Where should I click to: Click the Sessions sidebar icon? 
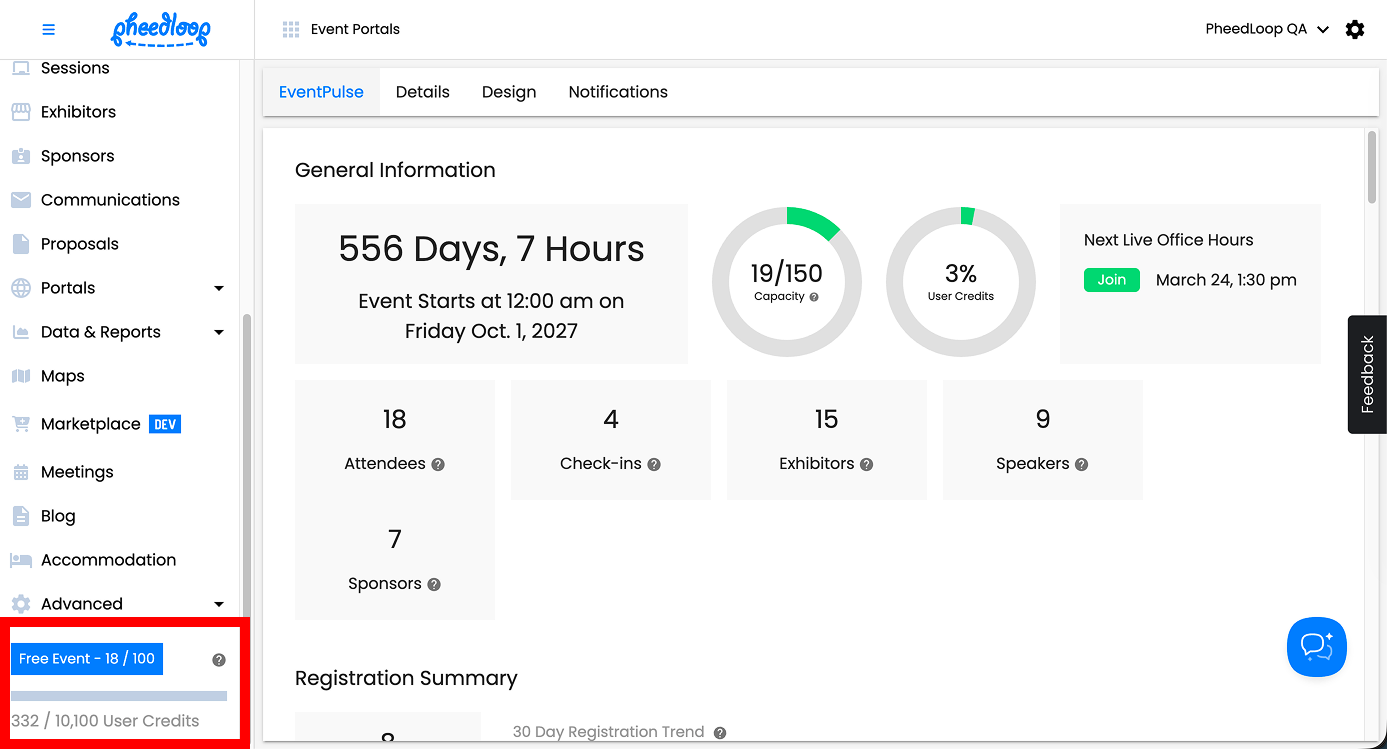[21, 68]
